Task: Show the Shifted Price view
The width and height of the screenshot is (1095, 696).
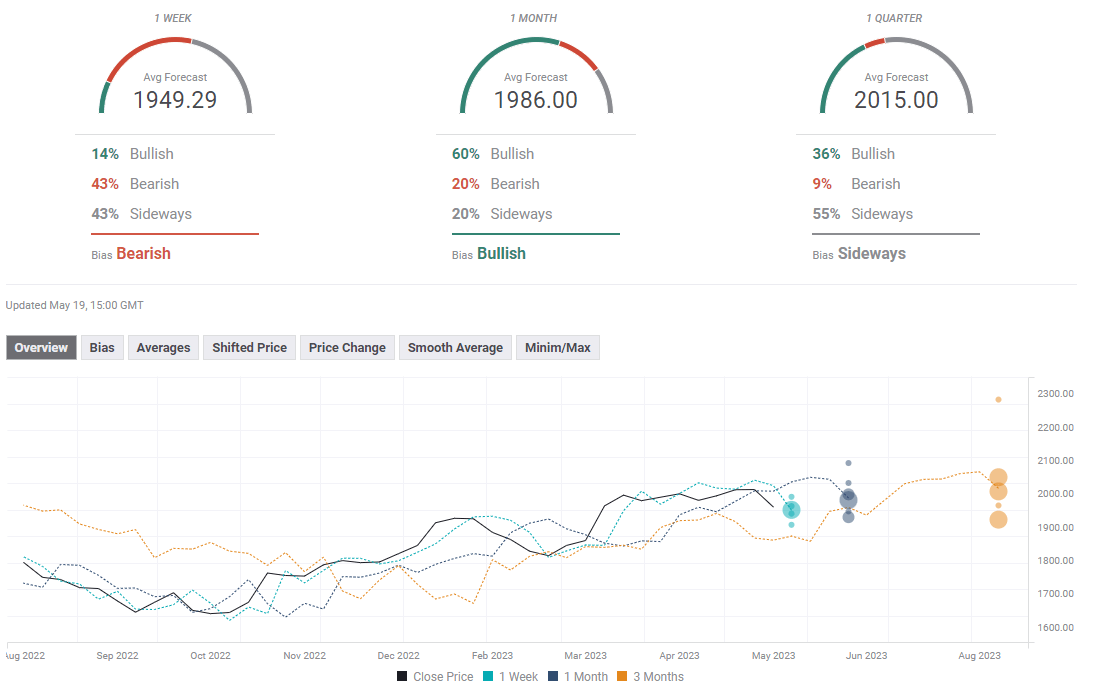Action: click(x=249, y=348)
